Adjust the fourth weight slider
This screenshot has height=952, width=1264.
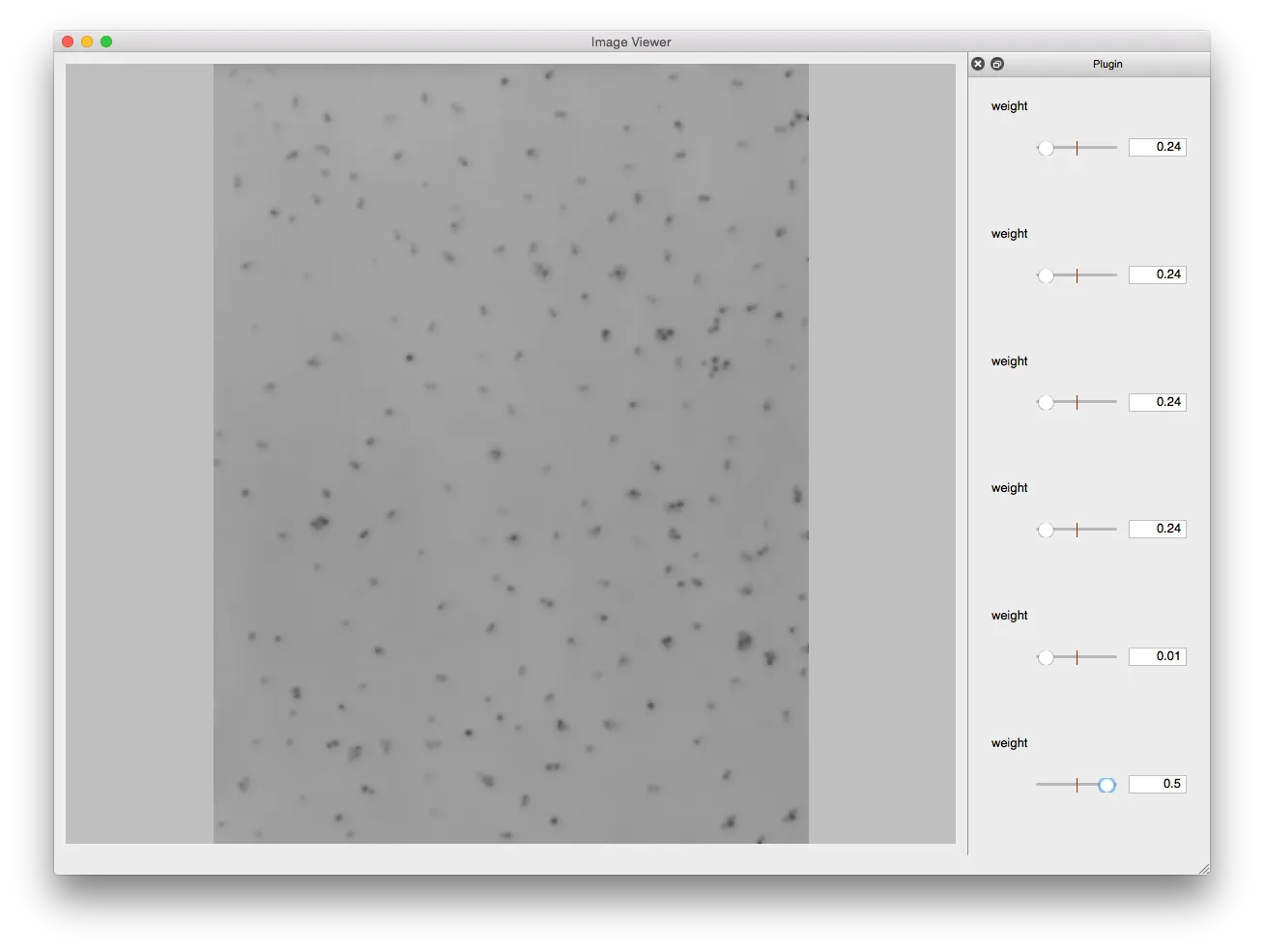tap(1046, 530)
